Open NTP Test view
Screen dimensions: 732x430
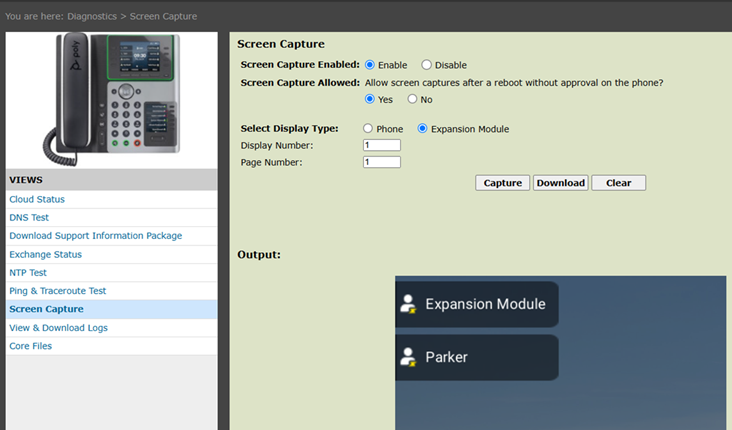tap(28, 273)
